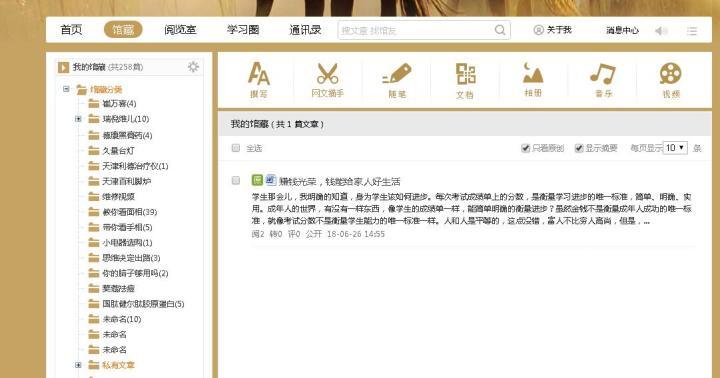
Task: Open the 音乐 music tool
Action: pyautogui.click(x=603, y=80)
